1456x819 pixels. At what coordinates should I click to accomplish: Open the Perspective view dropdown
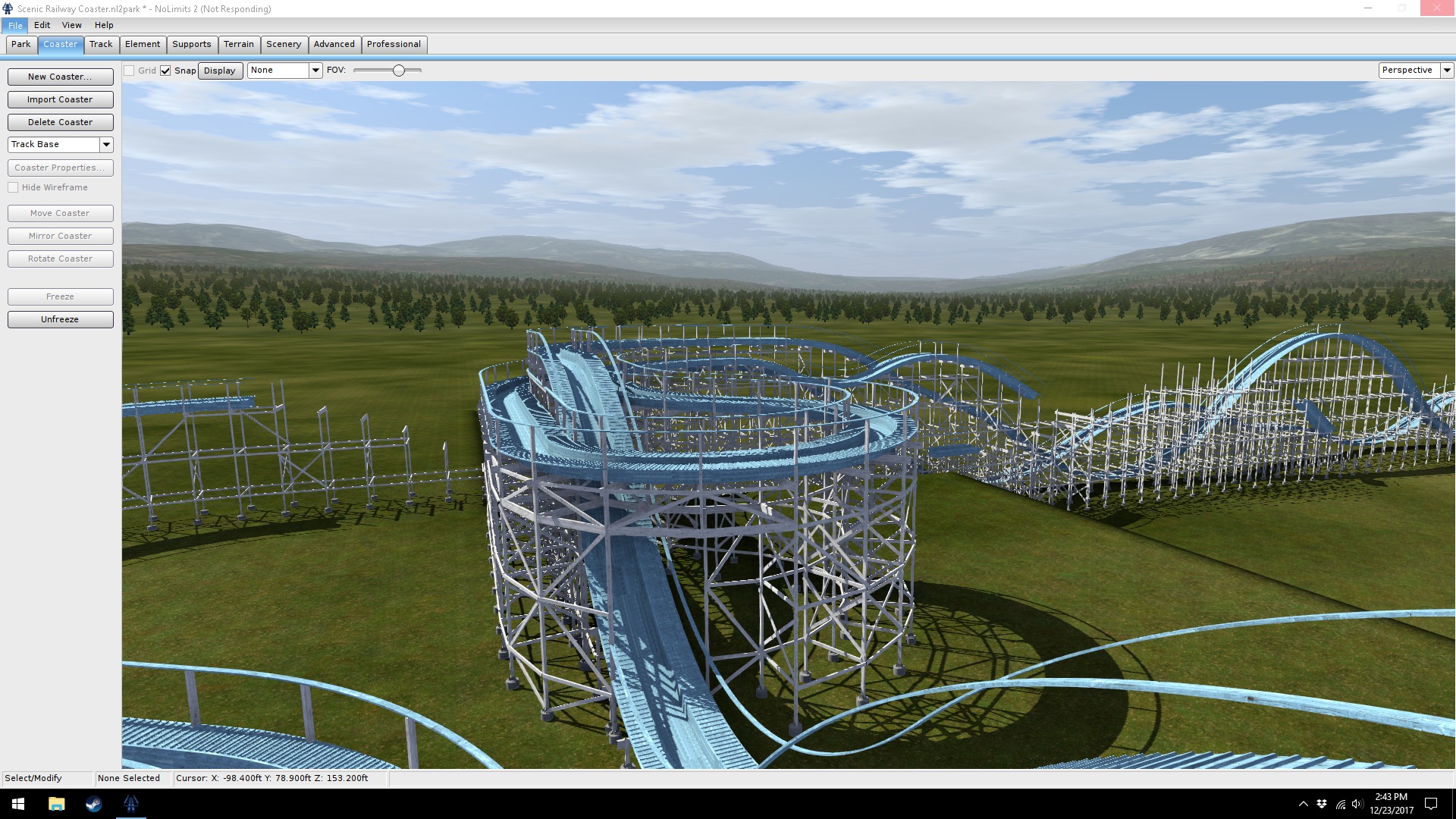pos(1446,70)
